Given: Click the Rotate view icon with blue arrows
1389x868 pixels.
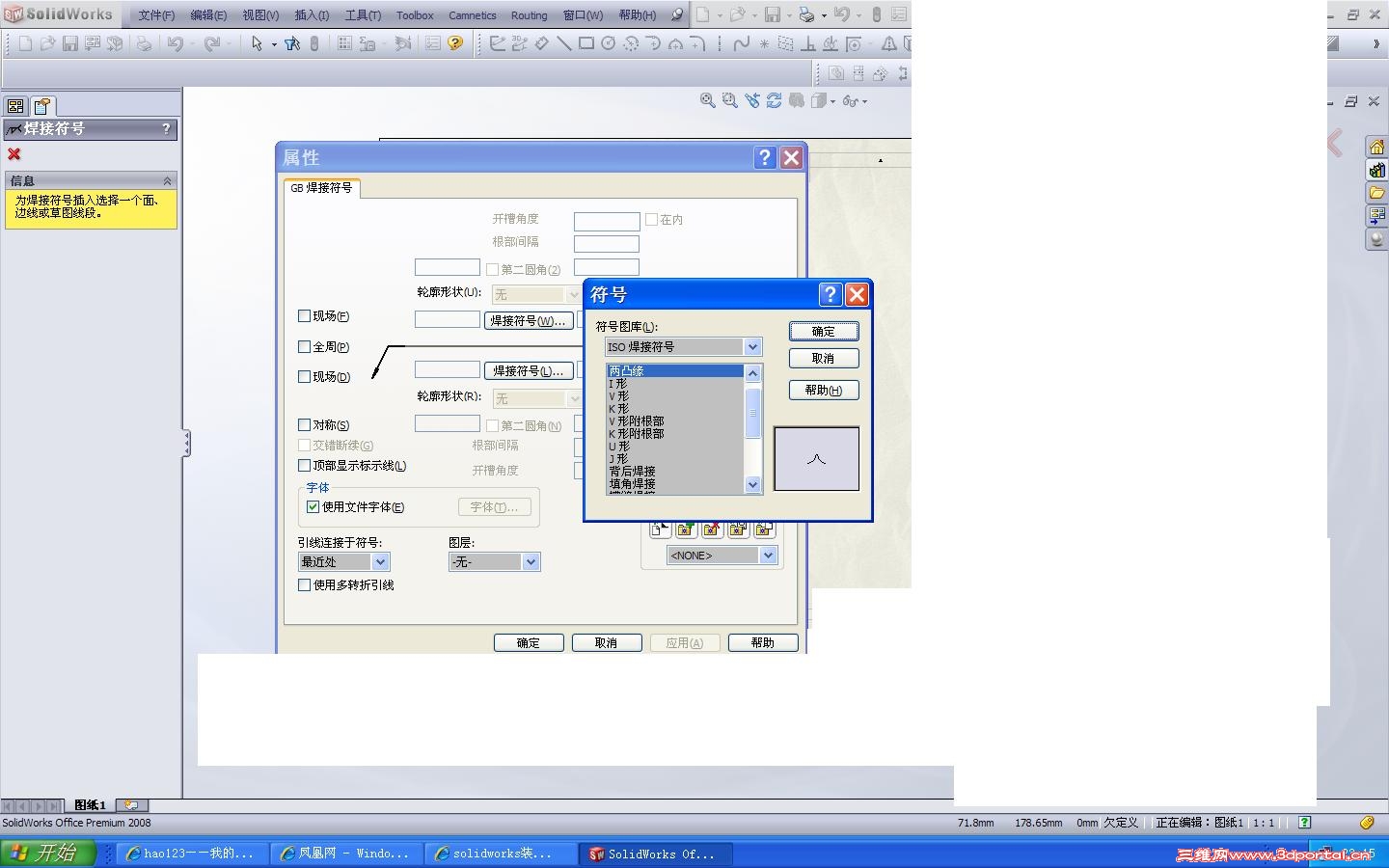Looking at the screenshot, I should (774, 100).
